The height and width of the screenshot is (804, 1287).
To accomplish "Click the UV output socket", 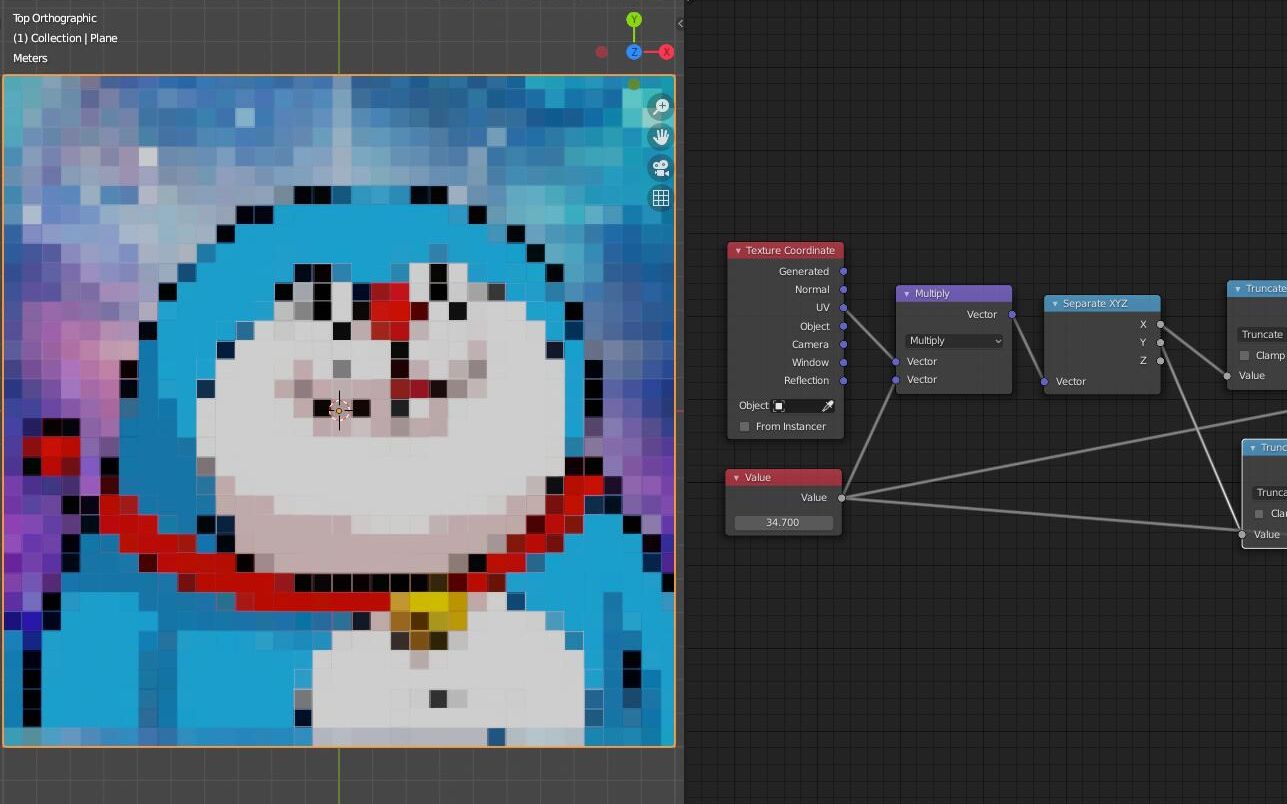I will point(844,307).
